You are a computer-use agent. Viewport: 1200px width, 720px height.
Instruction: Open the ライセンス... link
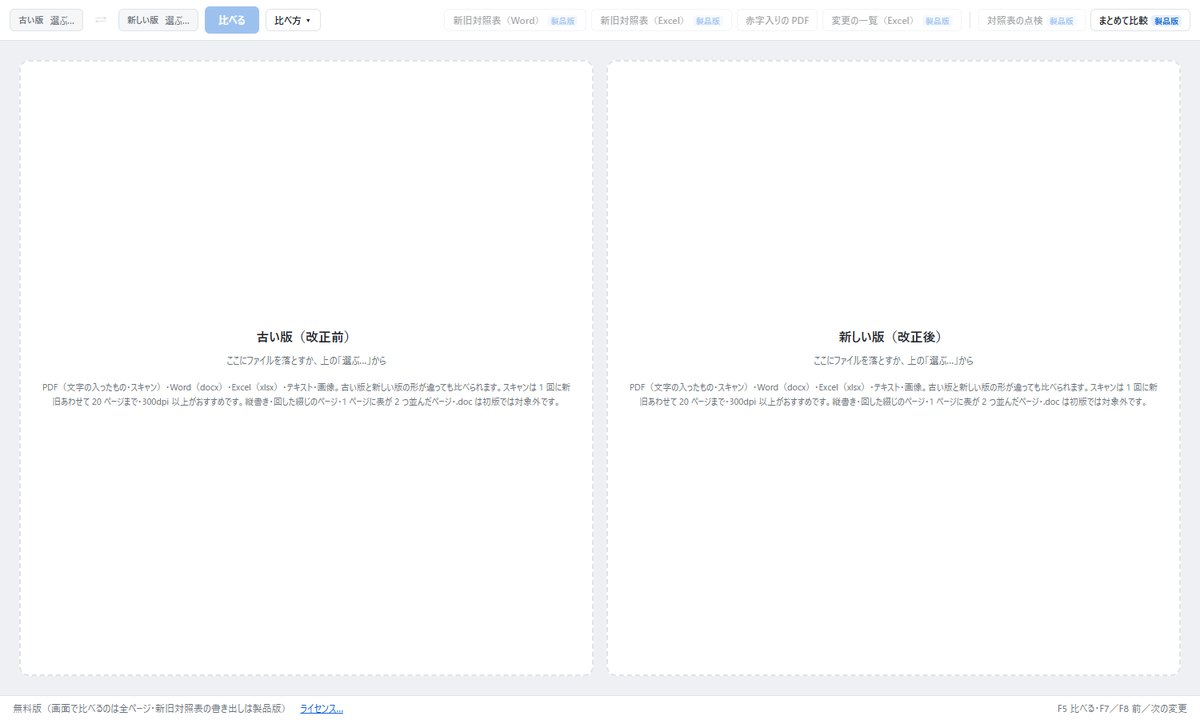pos(321,708)
